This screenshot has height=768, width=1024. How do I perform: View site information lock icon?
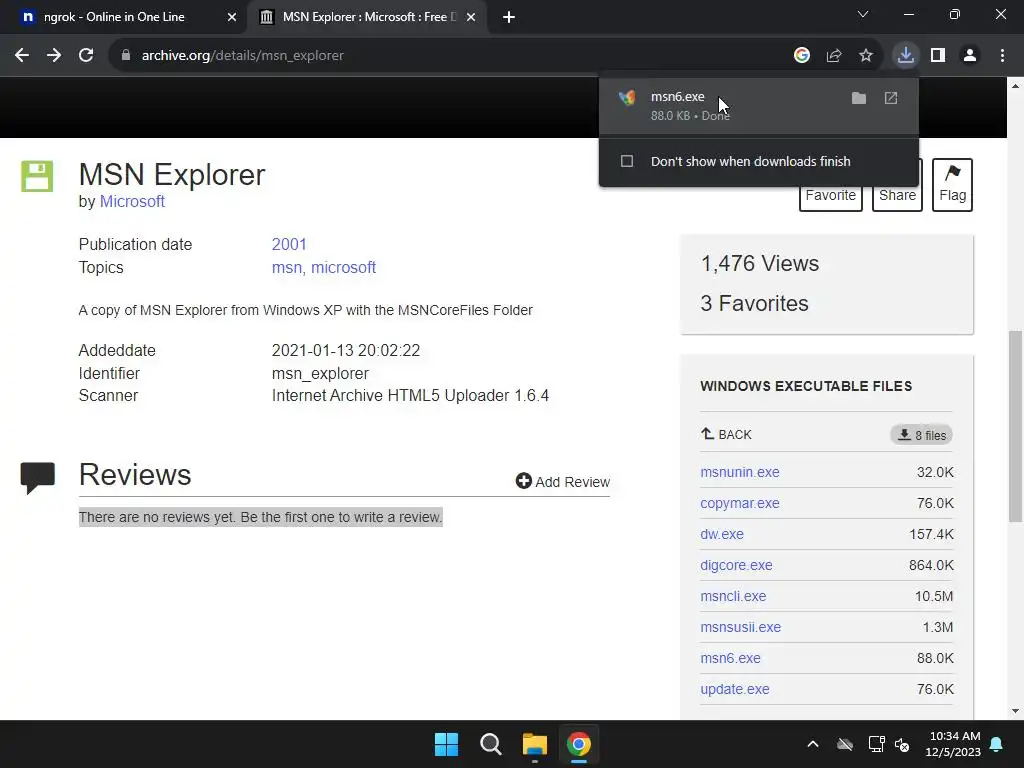click(x=125, y=56)
